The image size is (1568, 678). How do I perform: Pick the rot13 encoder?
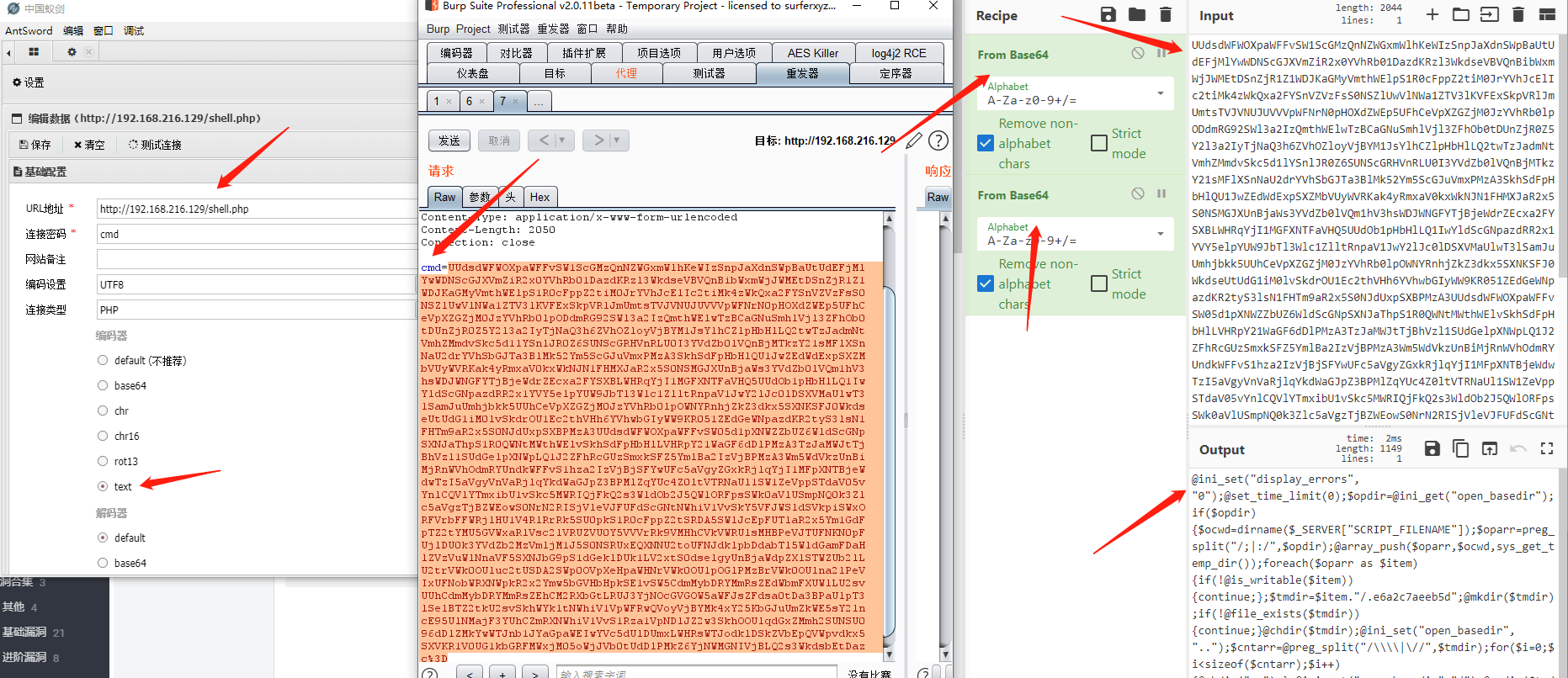coord(103,461)
